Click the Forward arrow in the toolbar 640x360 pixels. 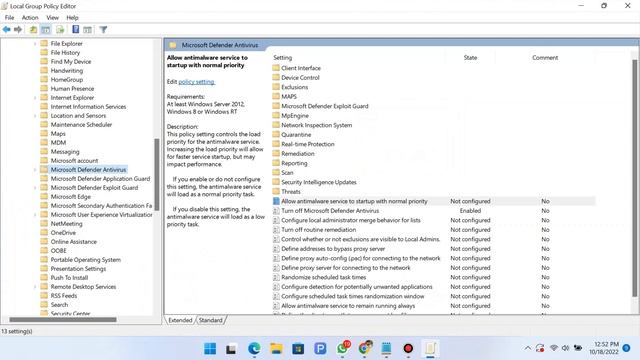(18, 29)
